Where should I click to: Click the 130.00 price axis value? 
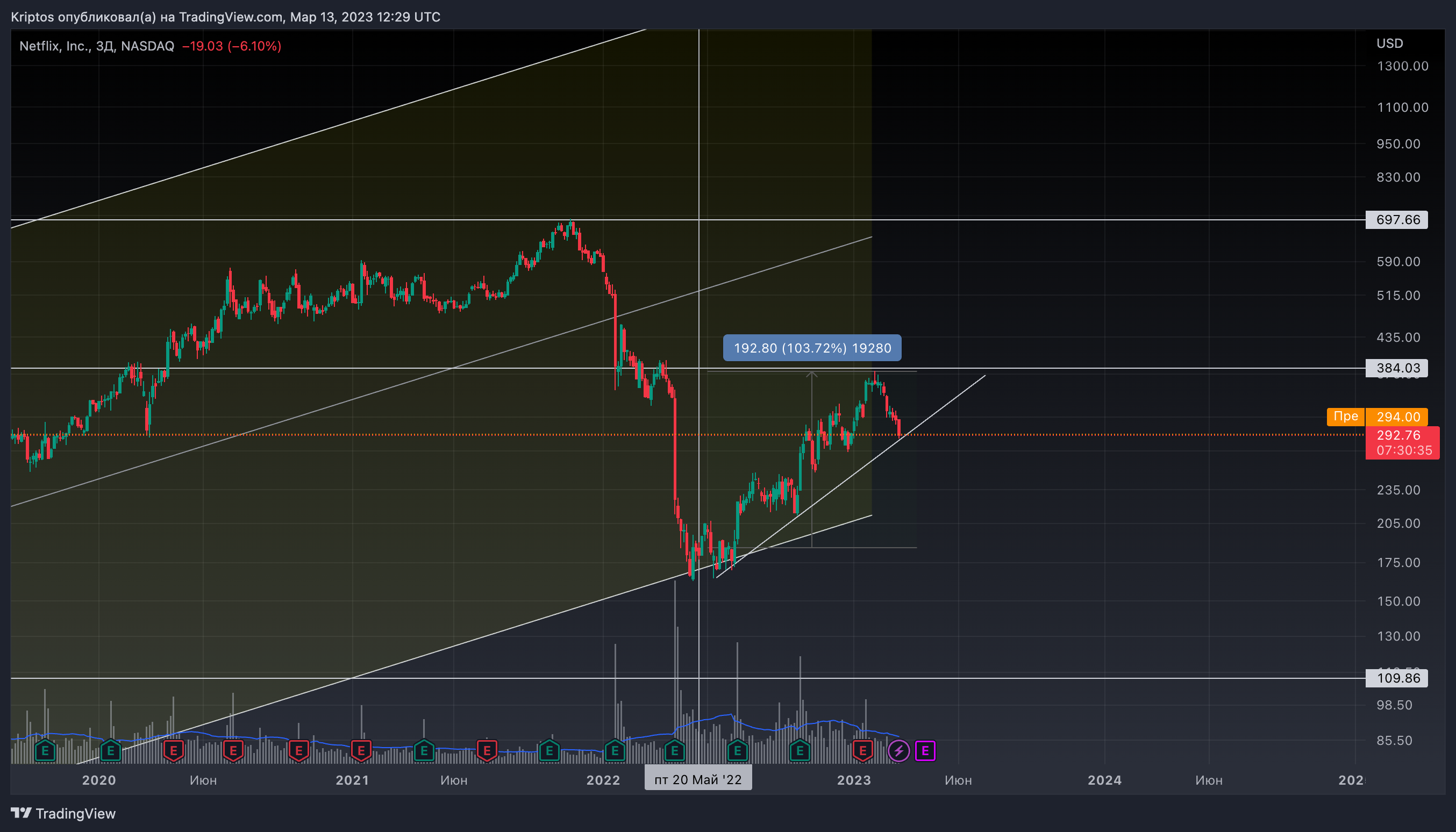coord(1398,636)
